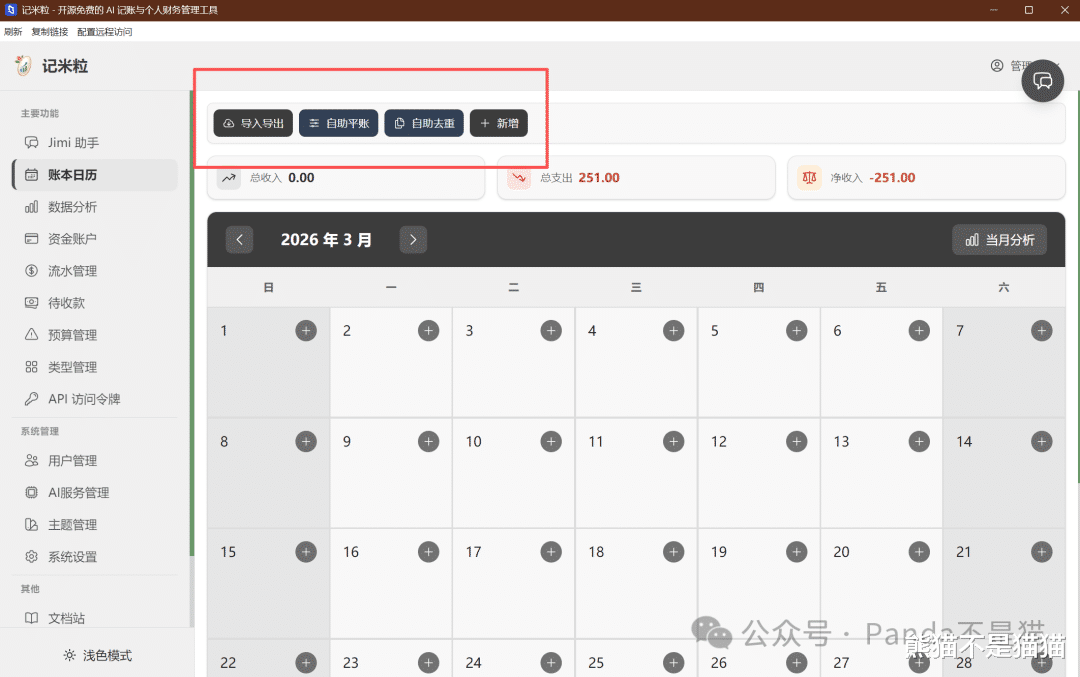The height and width of the screenshot is (677, 1080).
Task: Add entry on day 1 plus icon
Action: click(306, 331)
